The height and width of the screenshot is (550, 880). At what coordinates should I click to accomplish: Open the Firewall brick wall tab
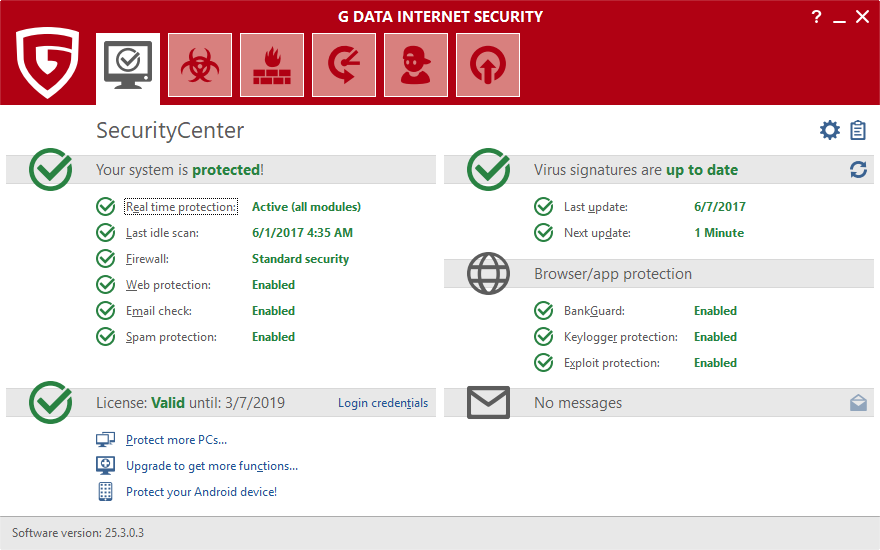click(x=272, y=65)
